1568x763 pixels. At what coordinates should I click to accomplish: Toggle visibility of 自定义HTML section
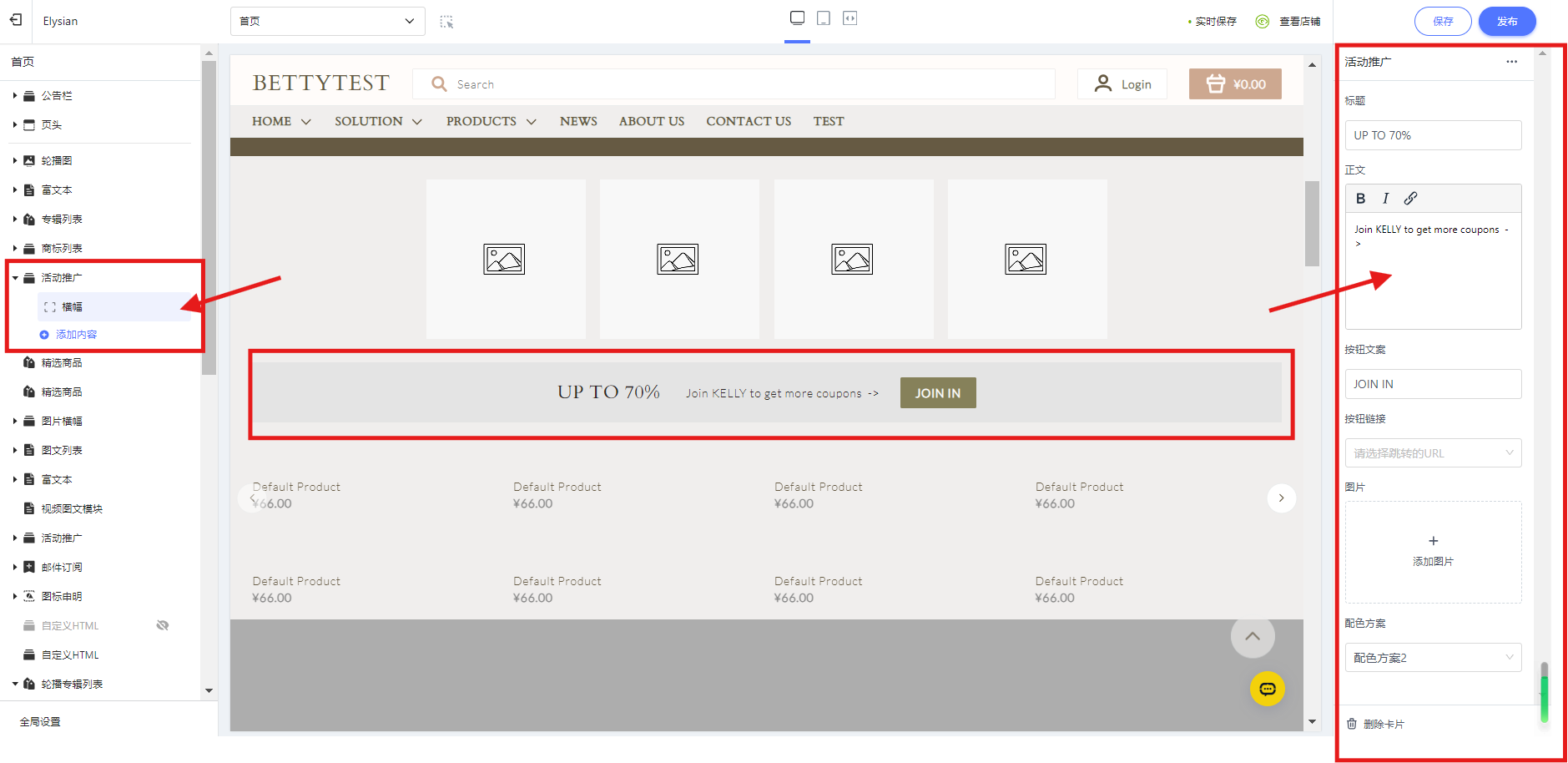coord(163,625)
